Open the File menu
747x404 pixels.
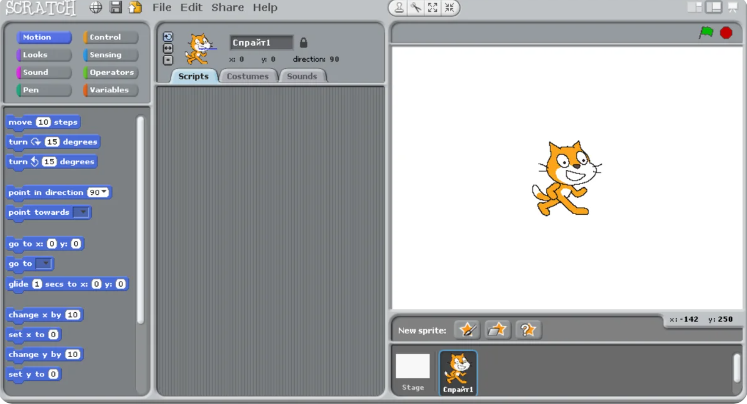[162, 8]
